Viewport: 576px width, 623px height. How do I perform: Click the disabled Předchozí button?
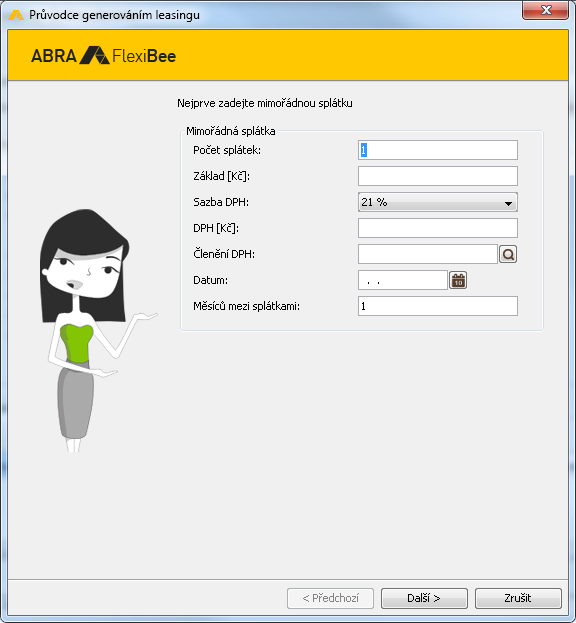point(330,598)
